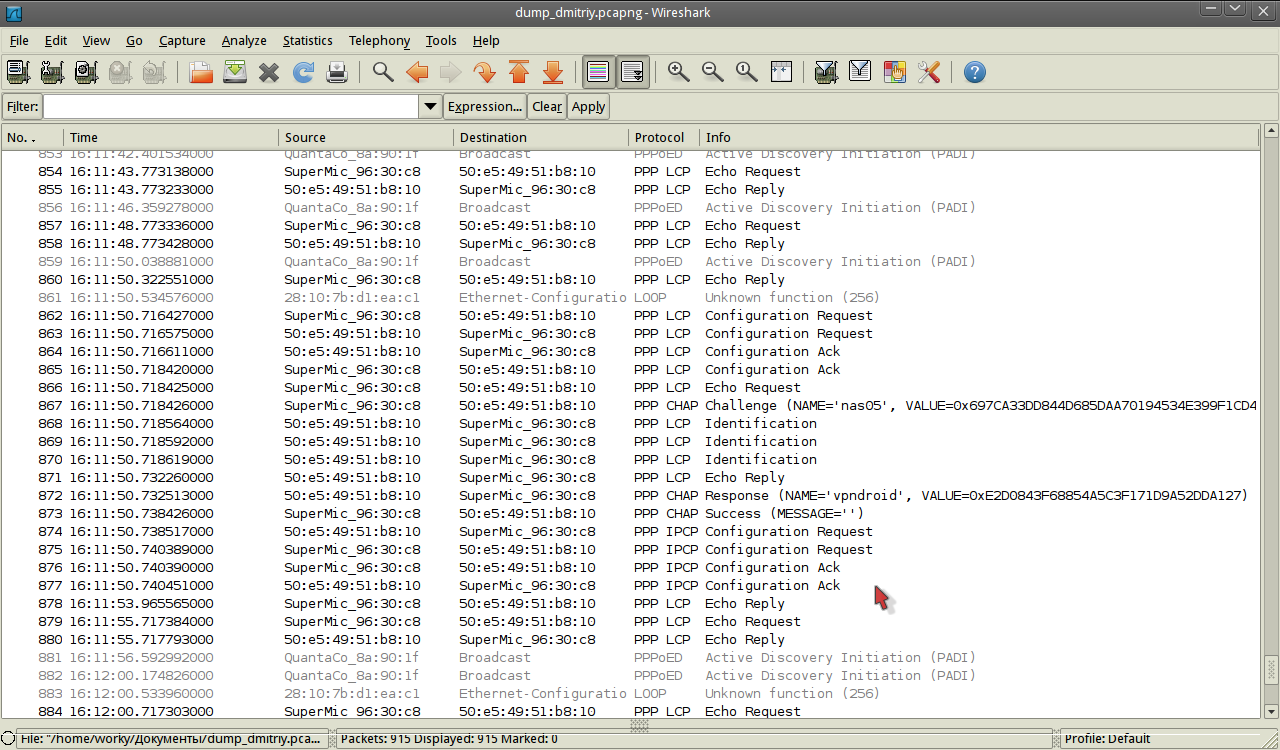1280x750 pixels.
Task: Select packet 868 LCP Identification row
Action: click(630, 423)
